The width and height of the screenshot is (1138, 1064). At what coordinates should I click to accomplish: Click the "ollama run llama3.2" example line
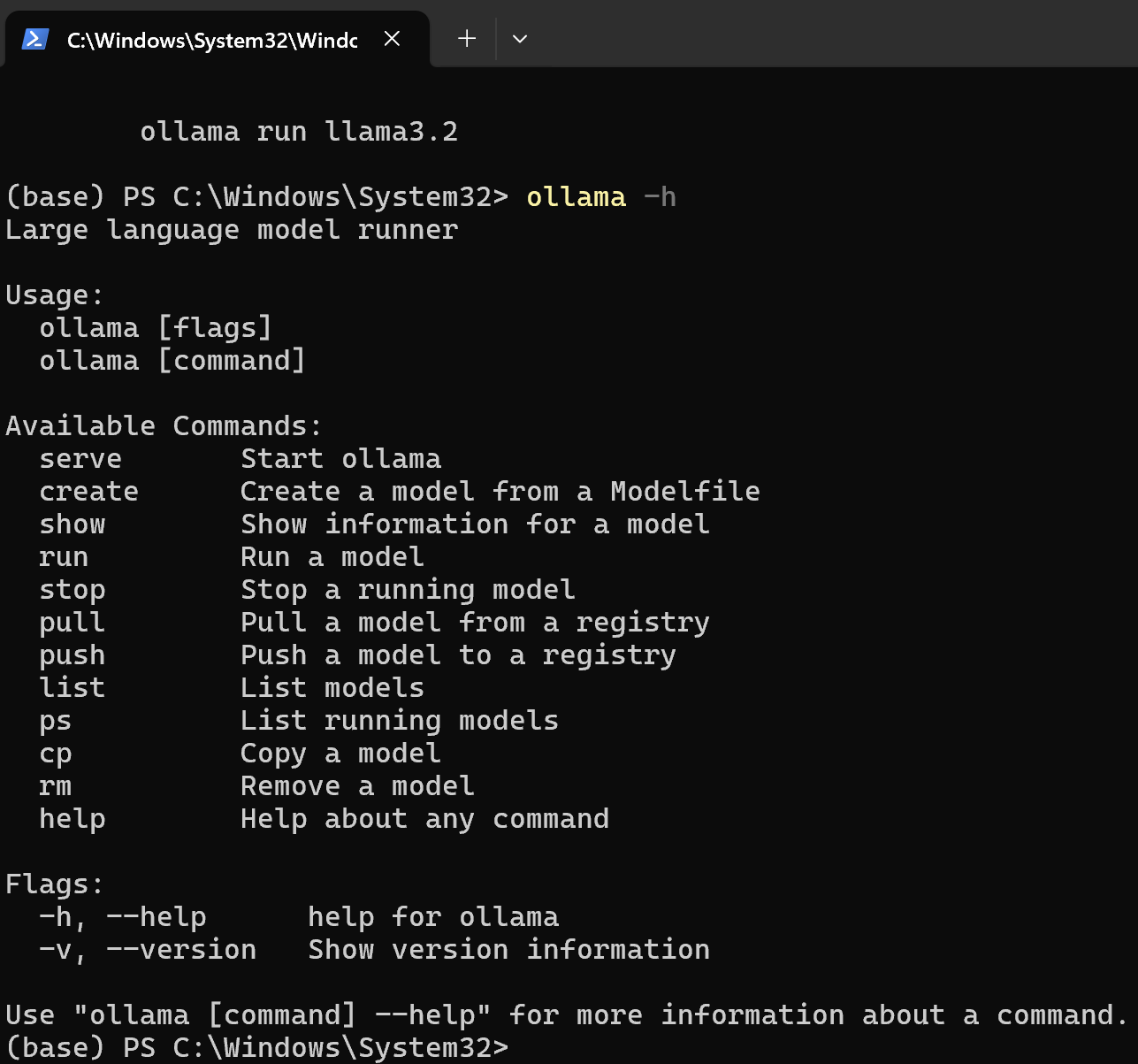pyautogui.click(x=299, y=132)
